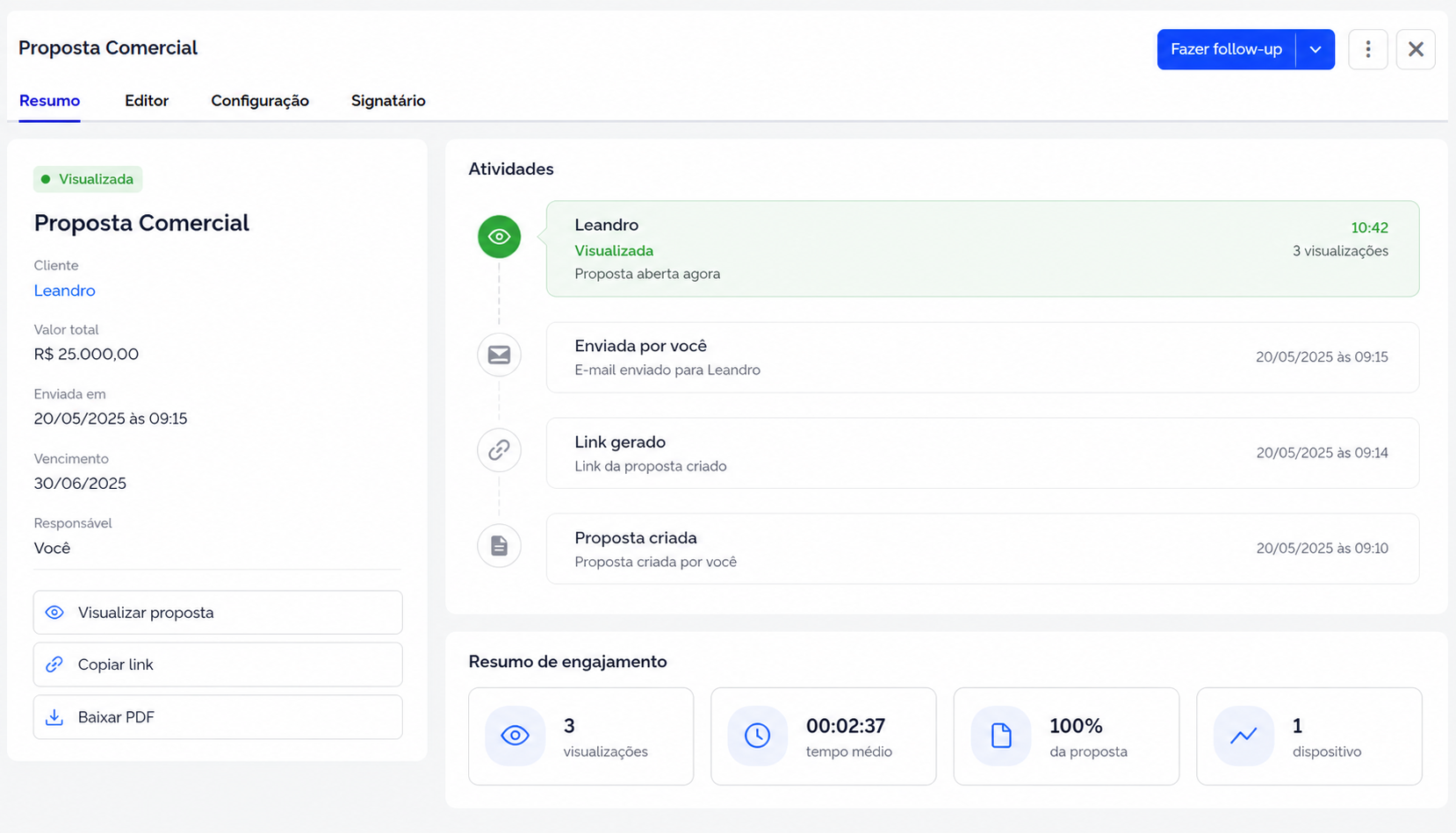
Task: Select the Leandro Visualizada activity card
Action: tap(983, 249)
